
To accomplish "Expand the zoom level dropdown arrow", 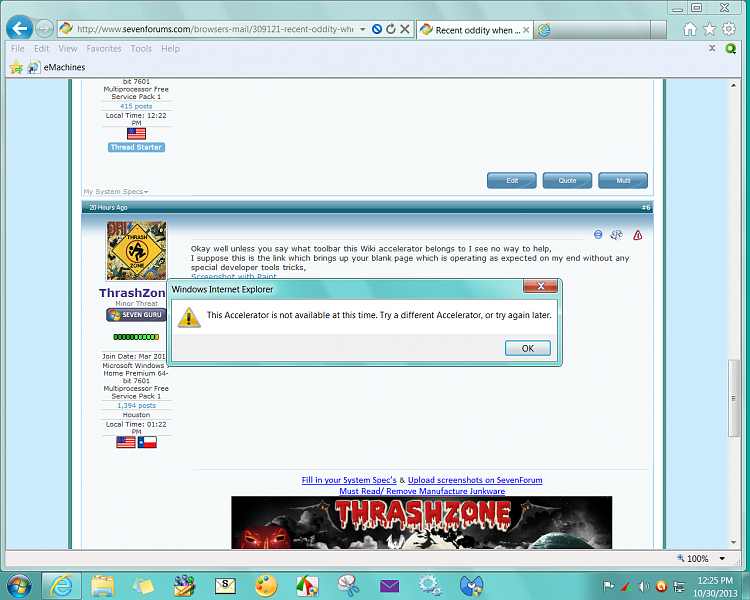I will pyautogui.click(x=722, y=558).
